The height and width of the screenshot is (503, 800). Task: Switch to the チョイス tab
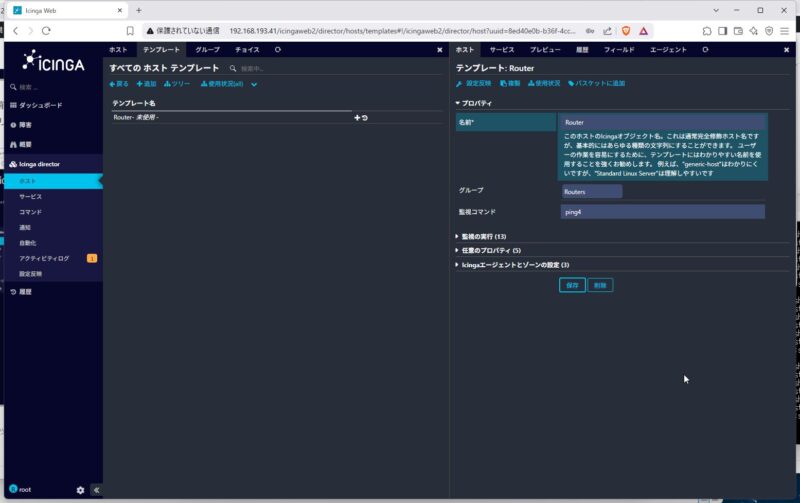tap(247, 49)
